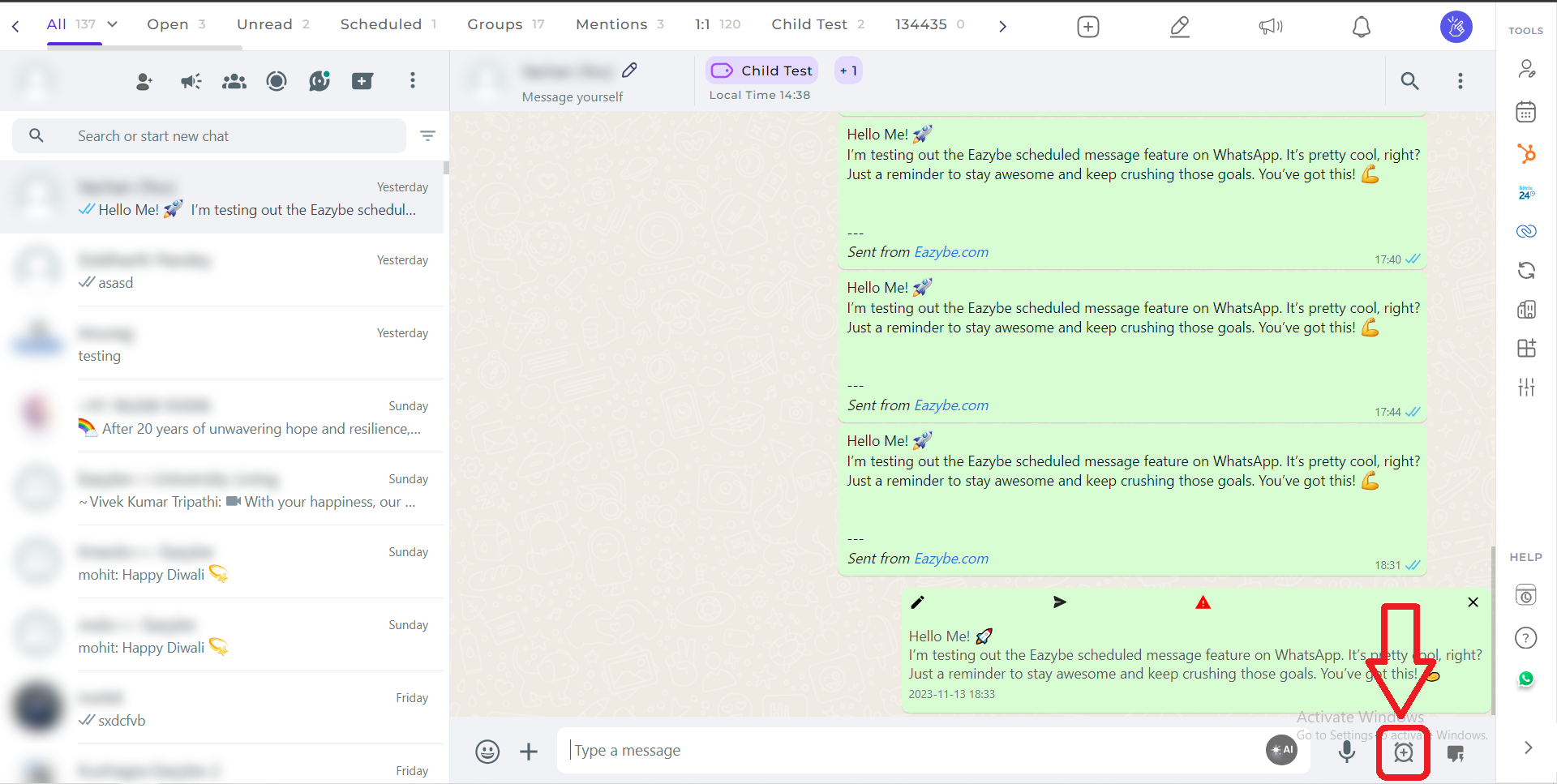Expand the +1 additional labels badge
Image resolution: width=1557 pixels, height=784 pixels.
[848, 71]
